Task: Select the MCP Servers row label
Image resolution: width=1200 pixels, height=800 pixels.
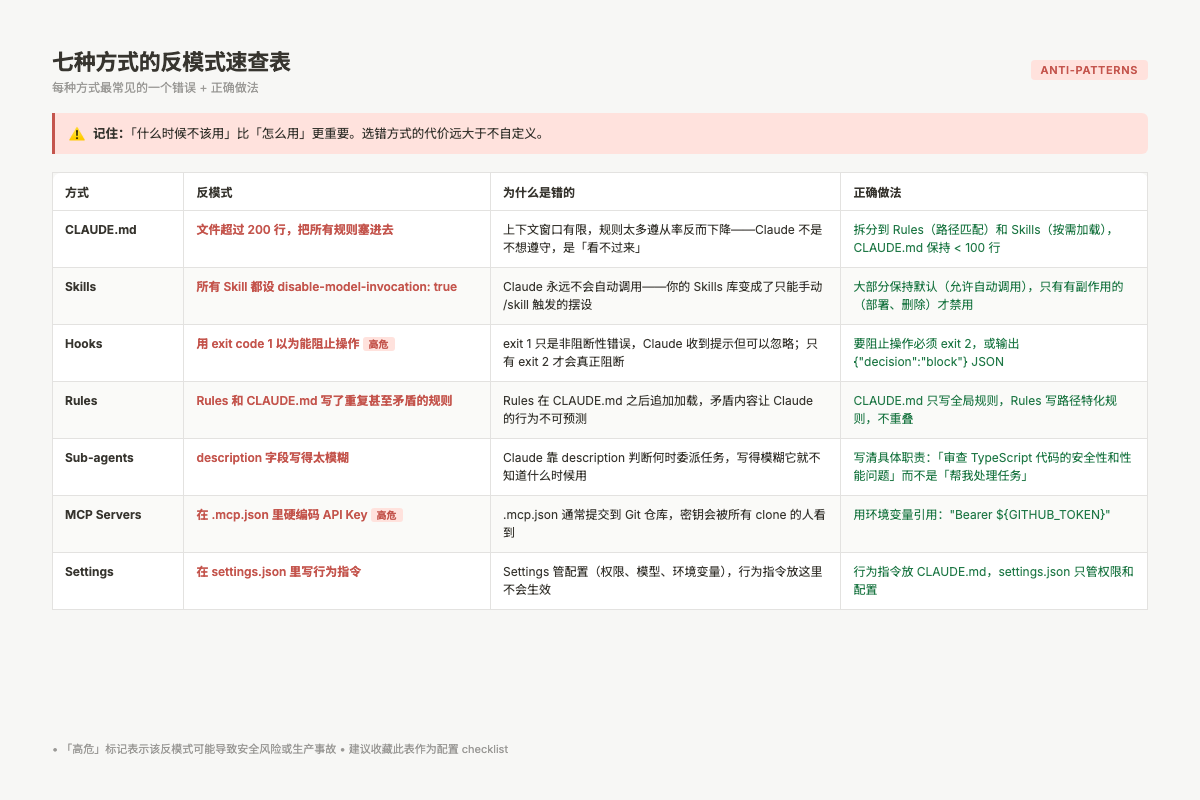Action: (x=103, y=514)
